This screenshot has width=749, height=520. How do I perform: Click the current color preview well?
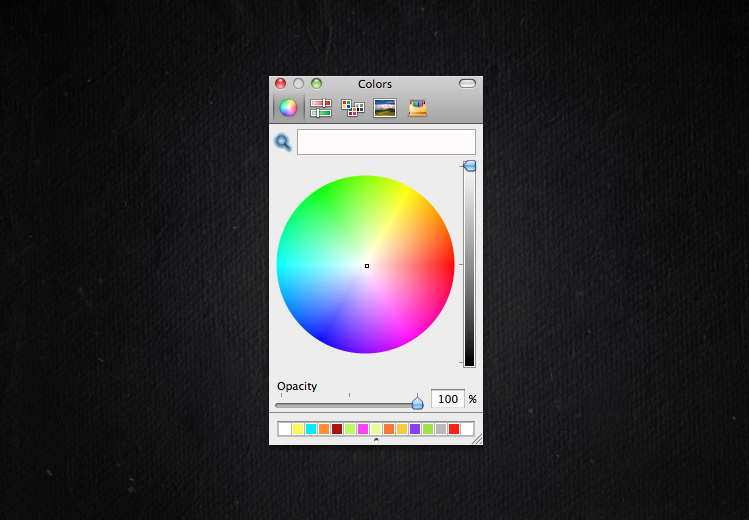(386, 142)
